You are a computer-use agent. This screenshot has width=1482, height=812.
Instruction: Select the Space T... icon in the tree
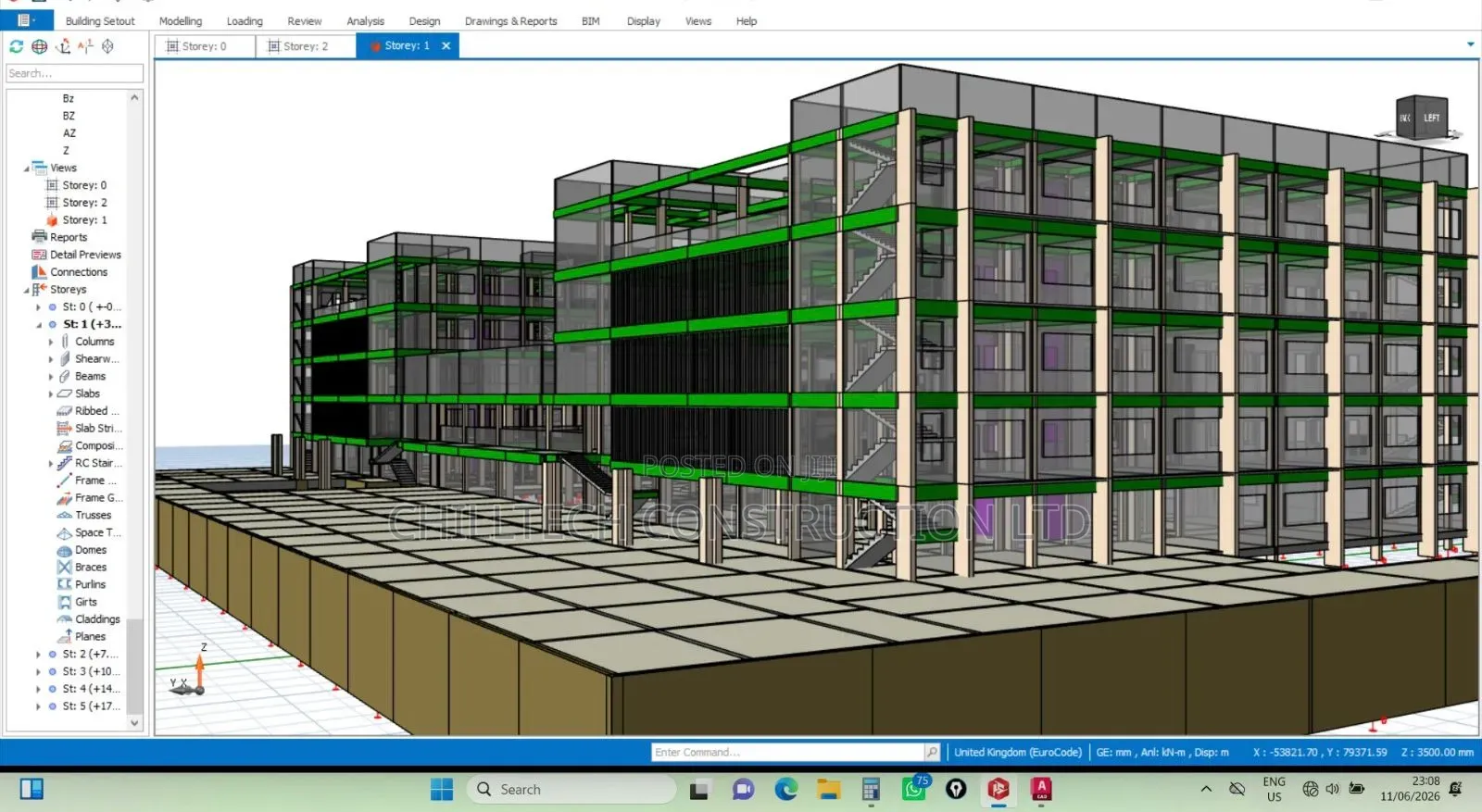click(x=65, y=533)
